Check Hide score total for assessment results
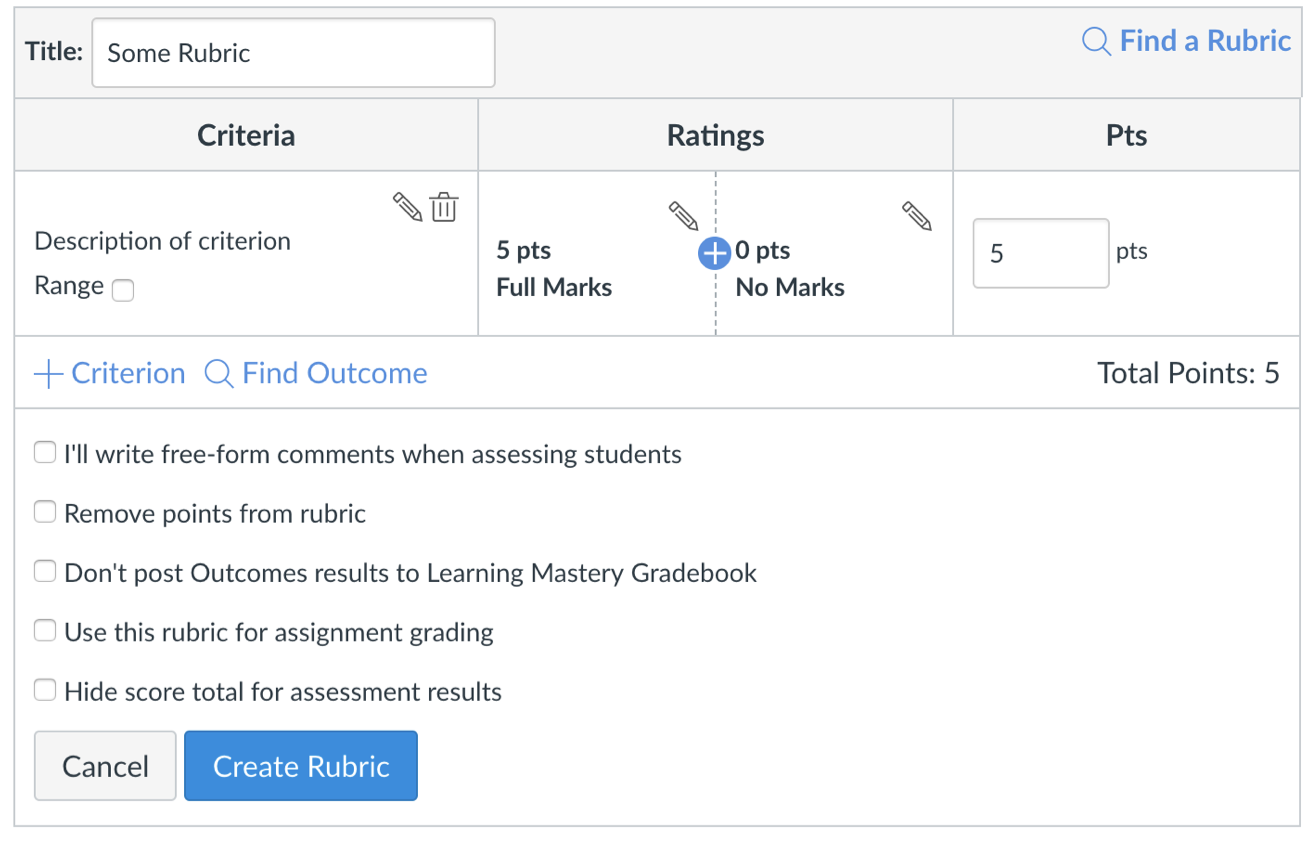The image size is (1314, 844). (45, 691)
